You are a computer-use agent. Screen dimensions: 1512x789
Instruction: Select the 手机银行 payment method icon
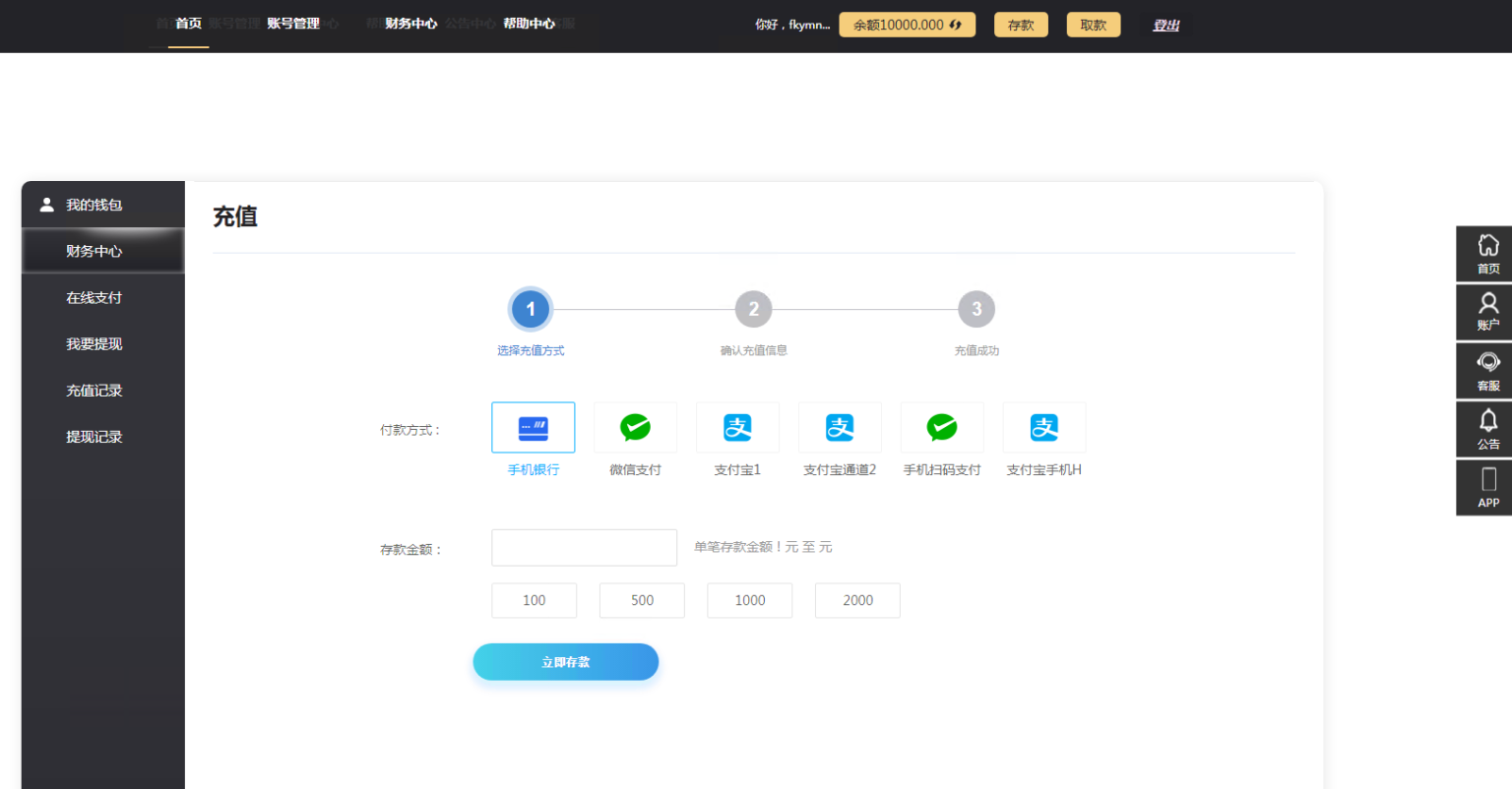coord(533,428)
